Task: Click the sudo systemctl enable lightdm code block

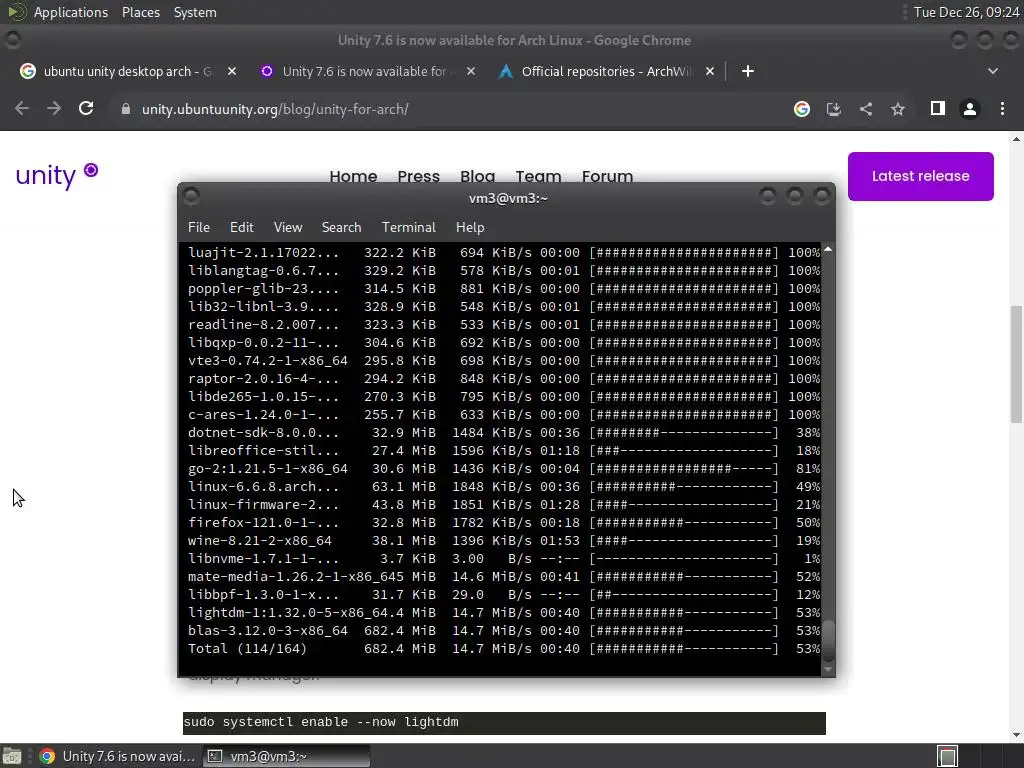Action: (504, 722)
